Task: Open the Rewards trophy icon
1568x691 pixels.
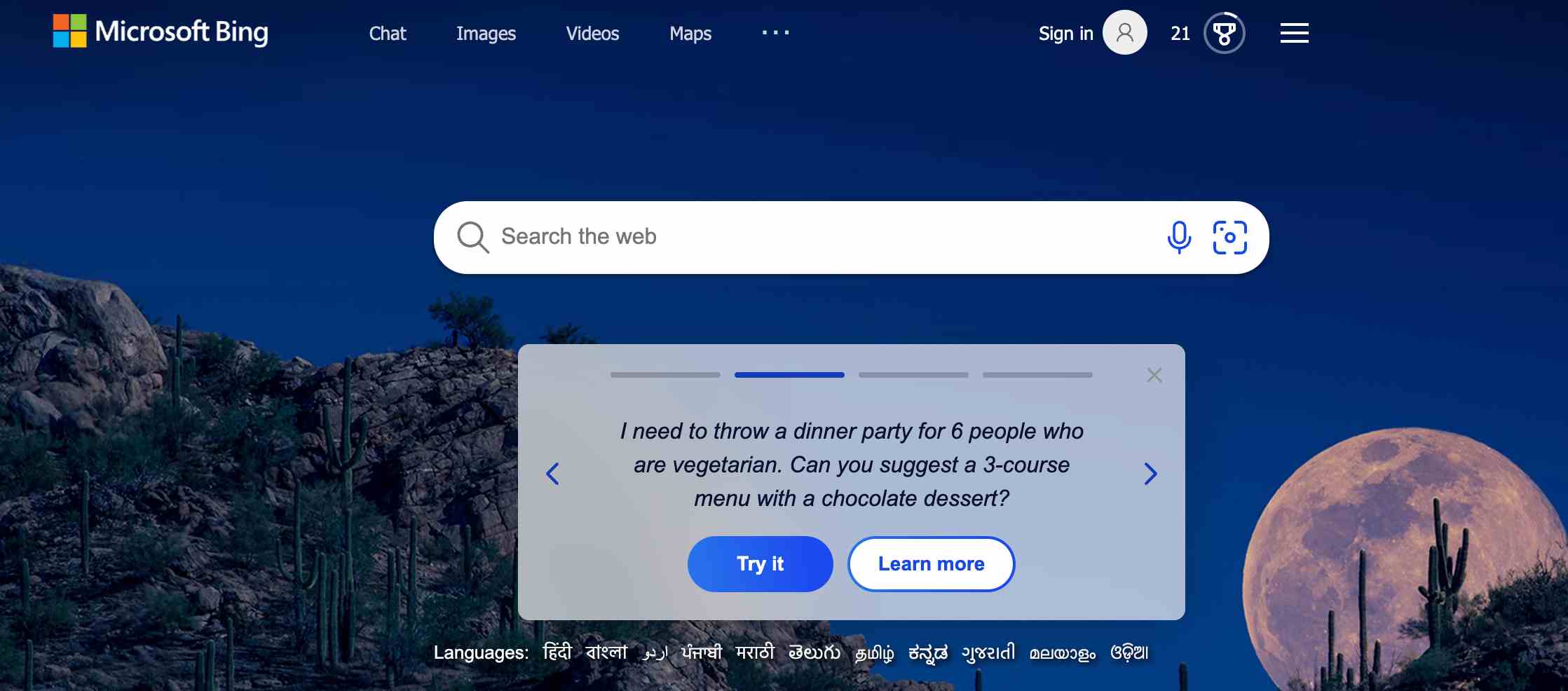Action: pyautogui.click(x=1225, y=33)
